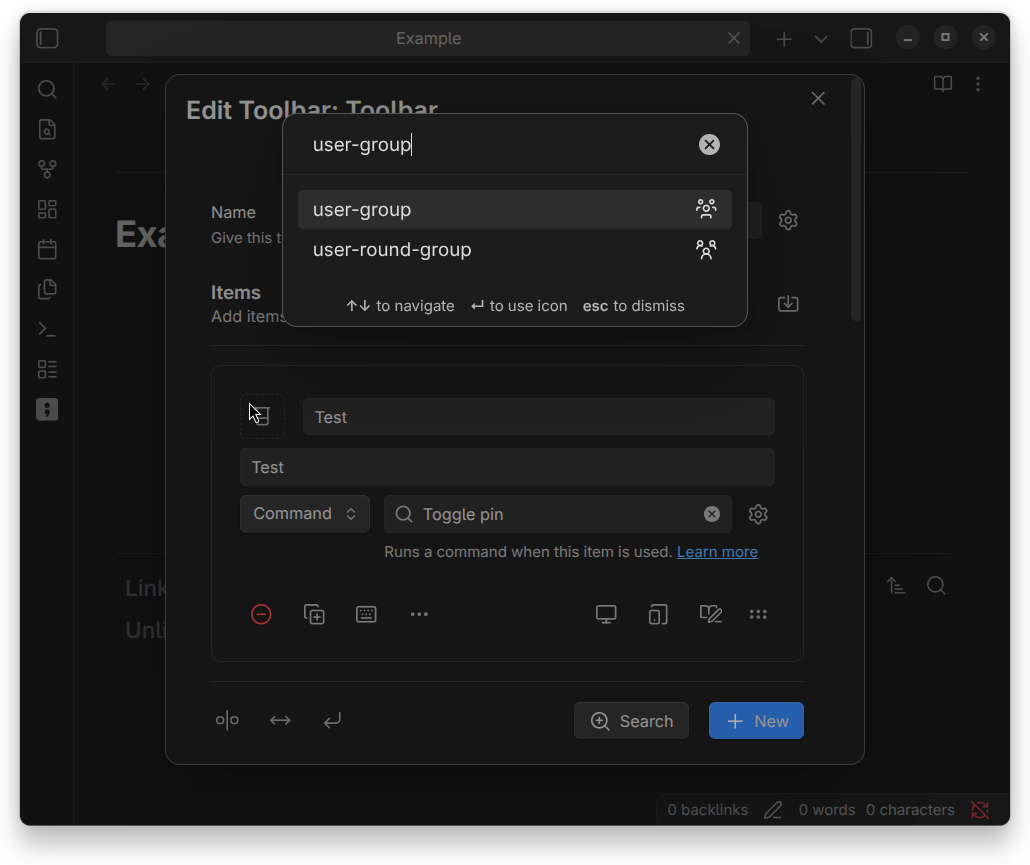Open Note Toolbar ribbon icon

pos(47,409)
